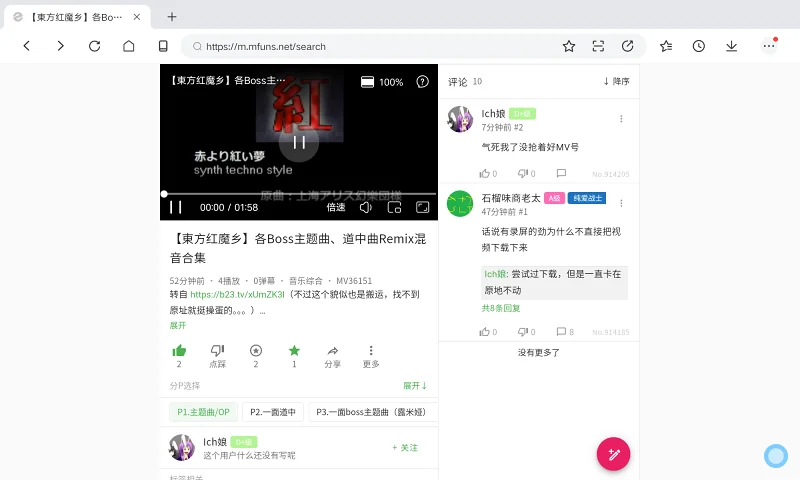Viewport: 800px width, 480px height.
Task: Go forward with the browser forward arrow
Action: point(60,46)
